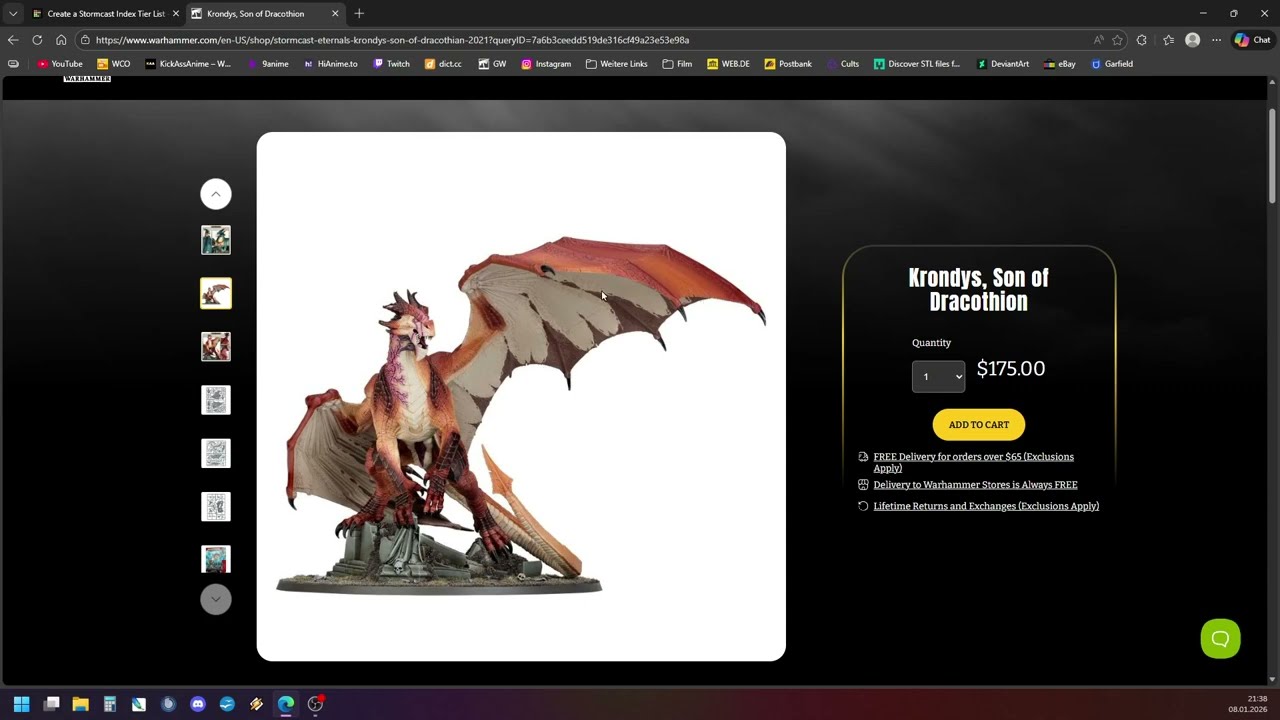This screenshot has width=1280, height=720.
Task: Open the Copilot Chat panel
Action: pos(1252,40)
